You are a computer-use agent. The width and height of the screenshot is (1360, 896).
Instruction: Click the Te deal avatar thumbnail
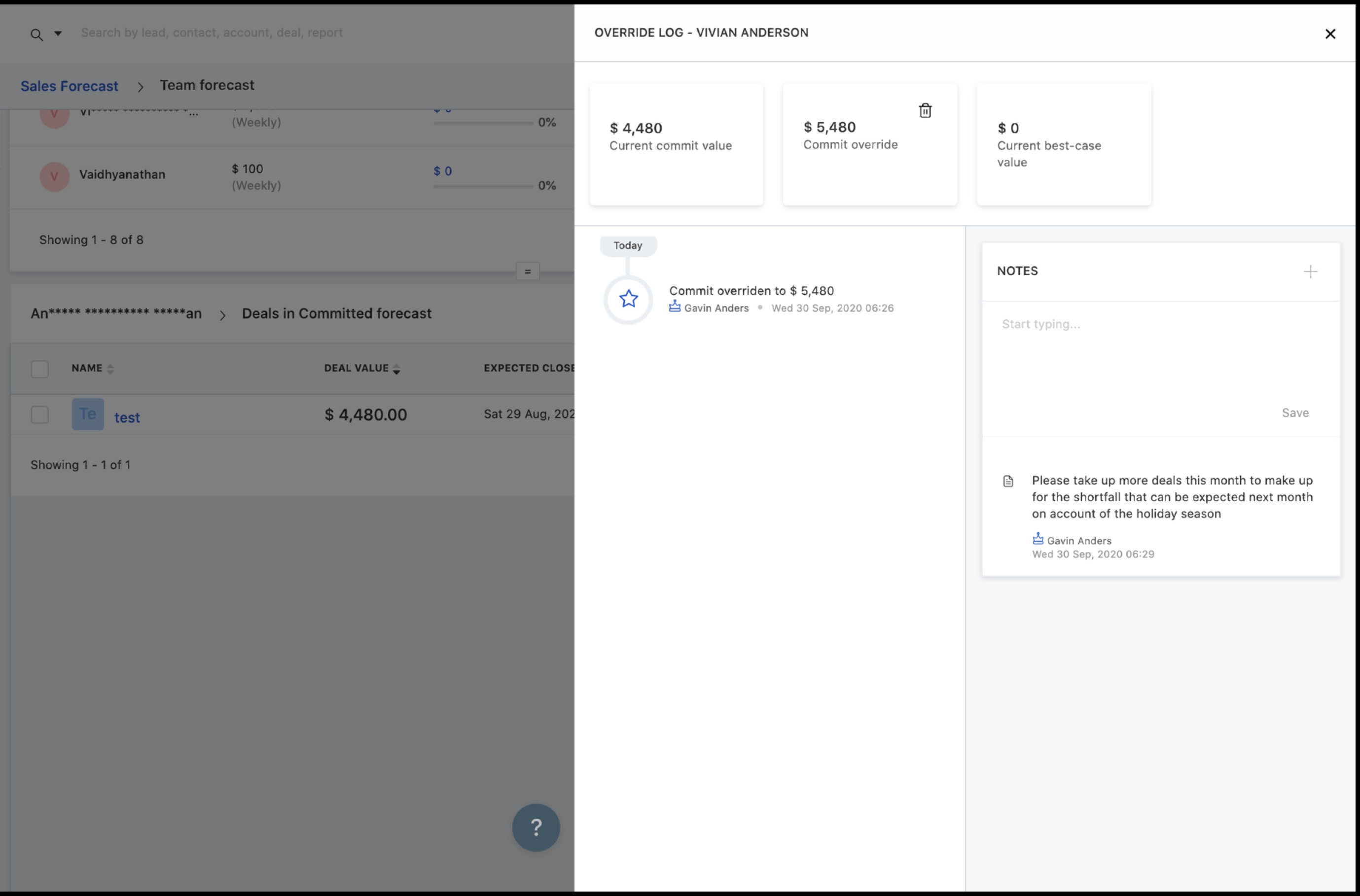(87, 414)
